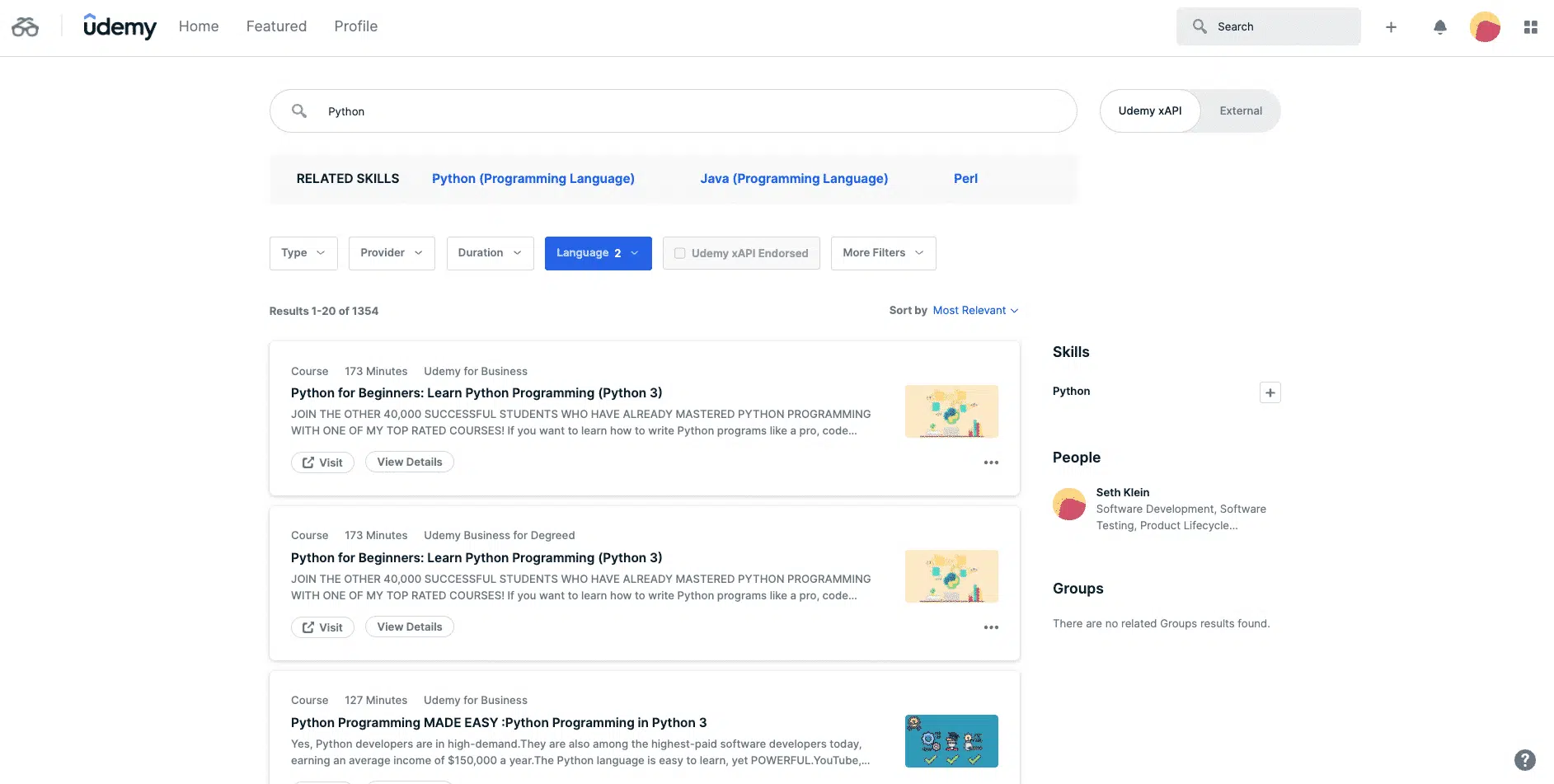Go to the Home nav item
This screenshot has width=1554, height=784.
pos(199,26)
